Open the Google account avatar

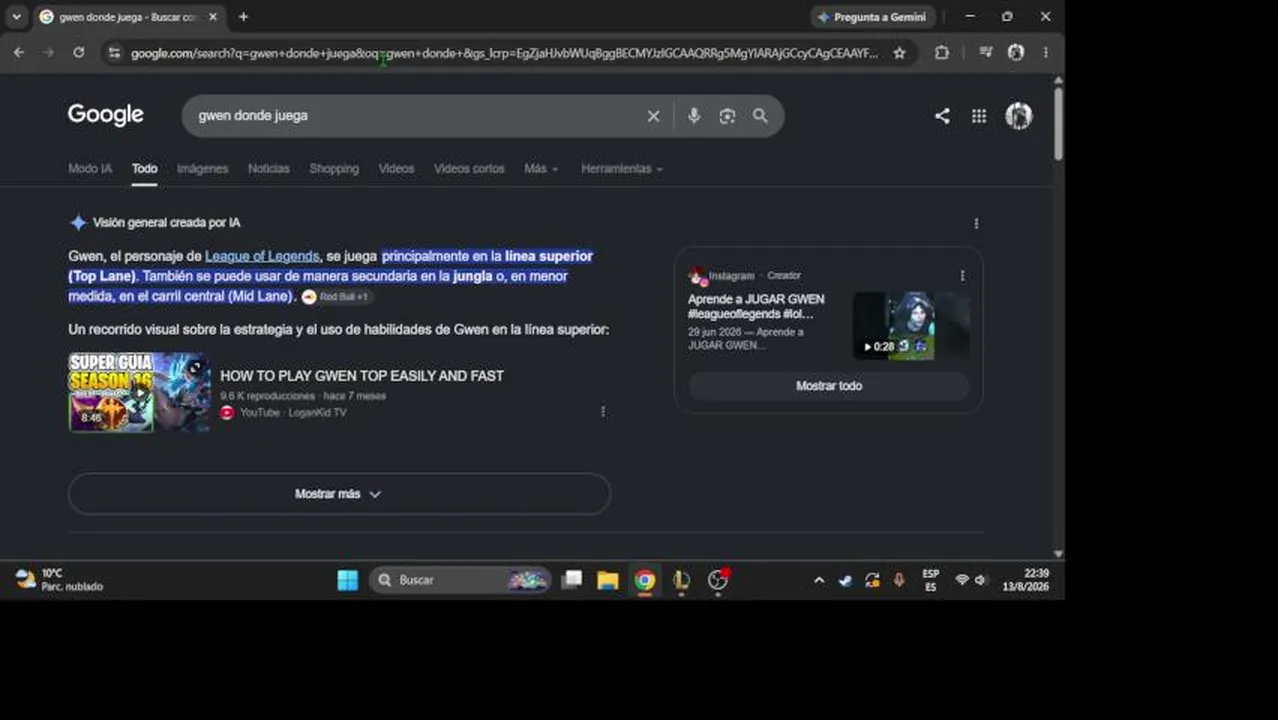(1018, 116)
